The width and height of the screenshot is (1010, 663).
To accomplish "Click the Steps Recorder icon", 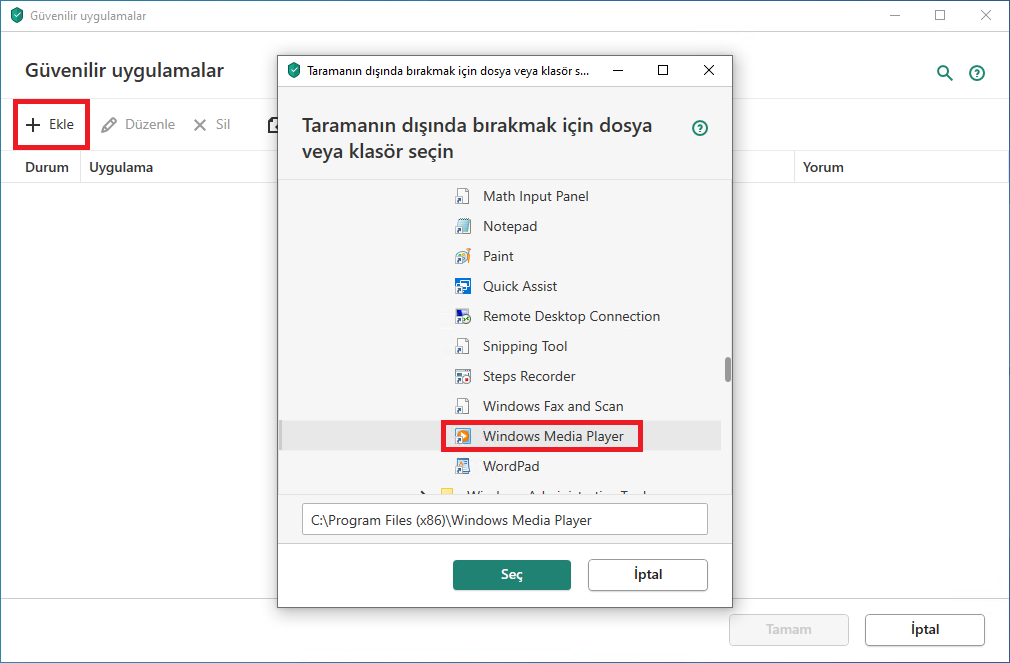I will [x=462, y=376].
